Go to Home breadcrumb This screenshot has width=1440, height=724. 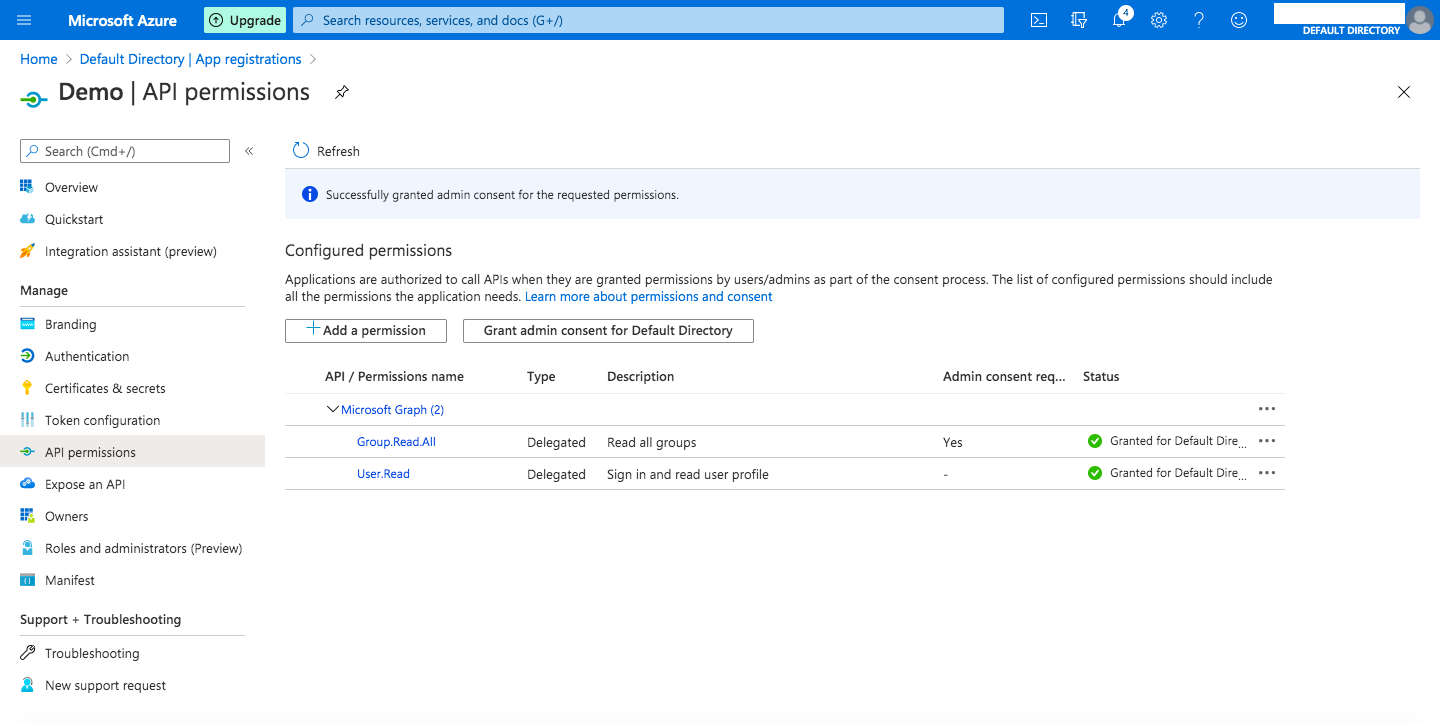[x=38, y=59]
